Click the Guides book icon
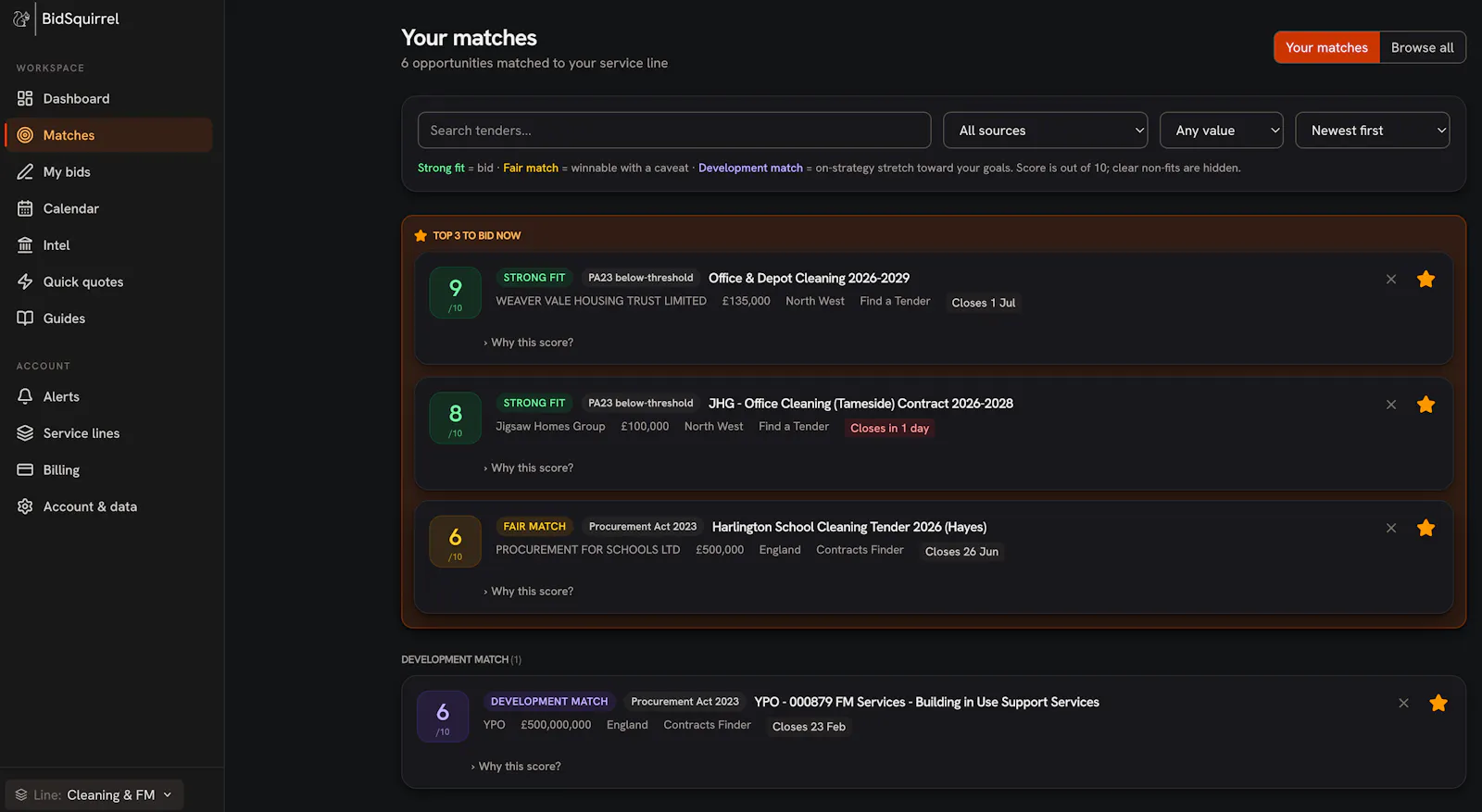Viewport: 1482px width, 812px height. point(25,319)
